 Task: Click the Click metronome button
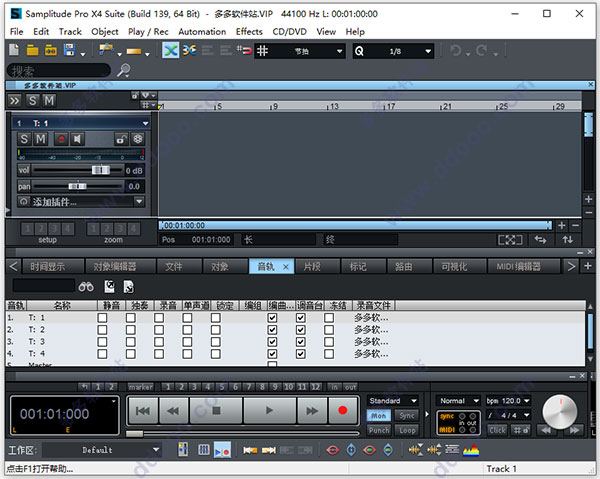[x=497, y=430]
